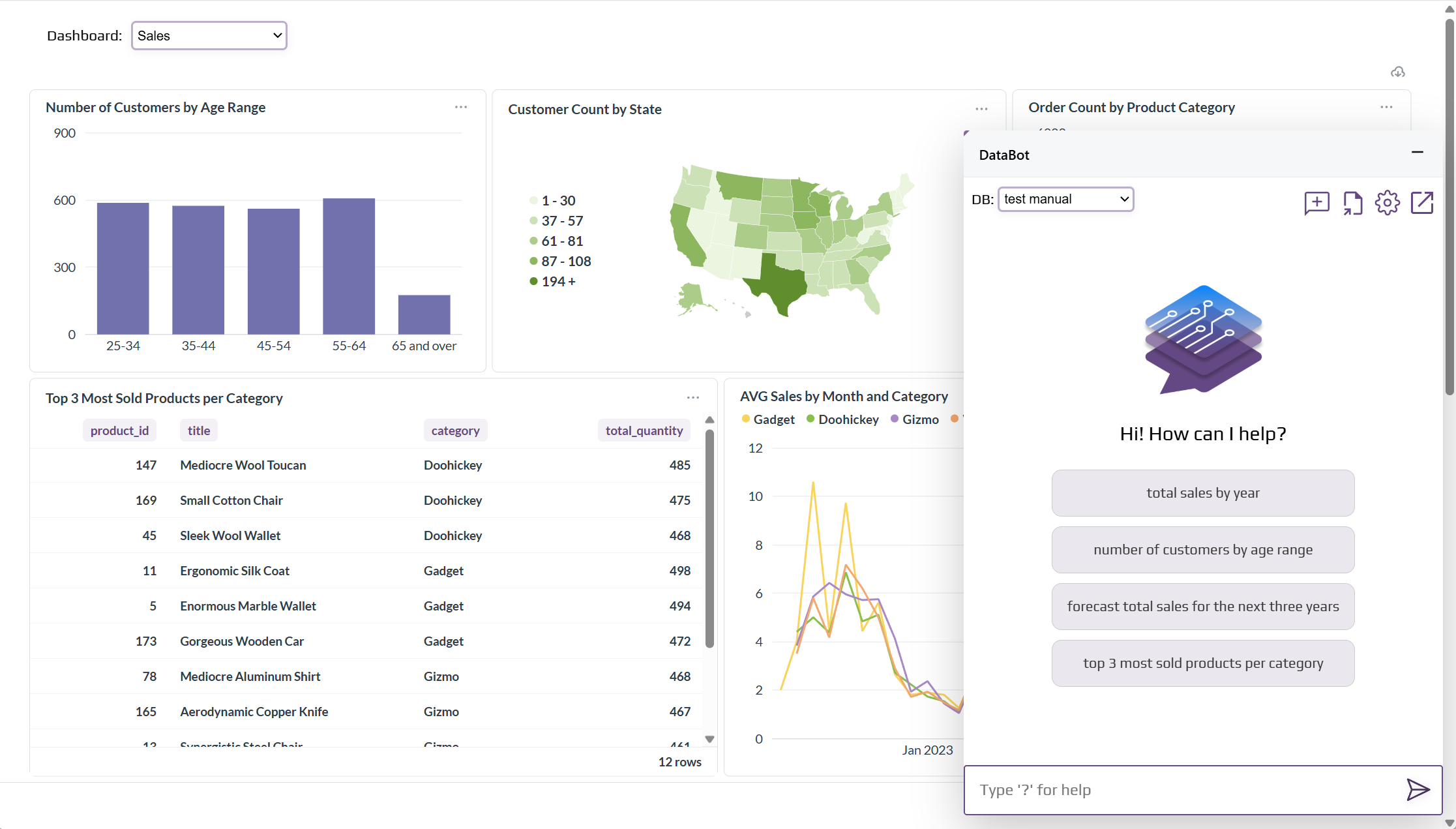The height and width of the screenshot is (829, 1456).
Task: Open the Dashboard selector showing Sales
Action: [x=209, y=35]
